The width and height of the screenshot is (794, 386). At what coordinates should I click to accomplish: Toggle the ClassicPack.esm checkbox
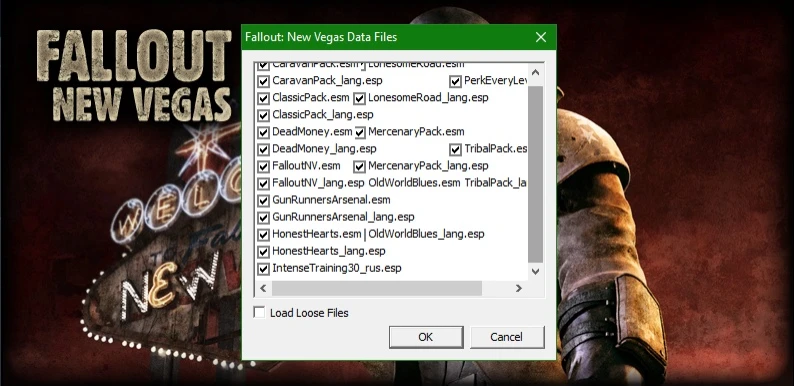click(x=263, y=98)
